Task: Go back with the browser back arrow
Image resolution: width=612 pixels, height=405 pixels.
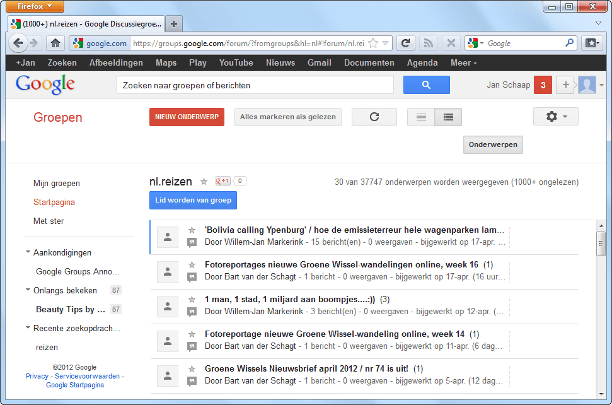Action: tap(18, 43)
